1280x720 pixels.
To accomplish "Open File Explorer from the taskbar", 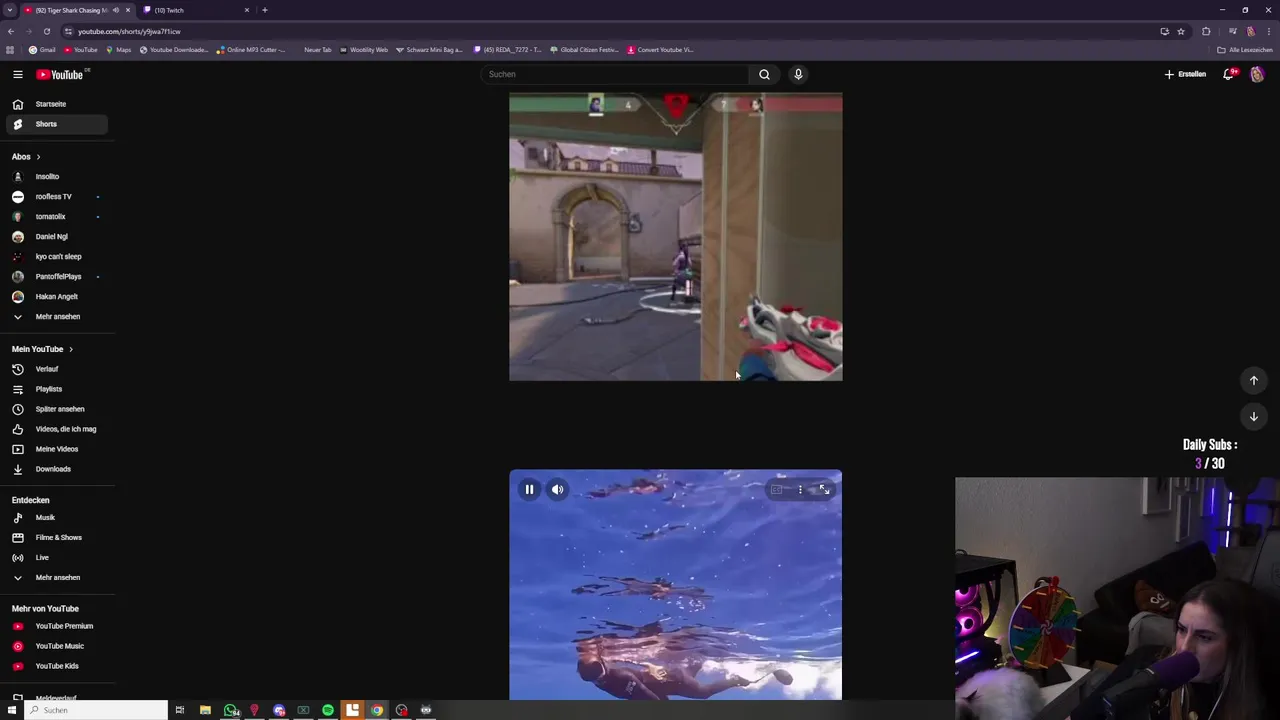I will coord(205,710).
